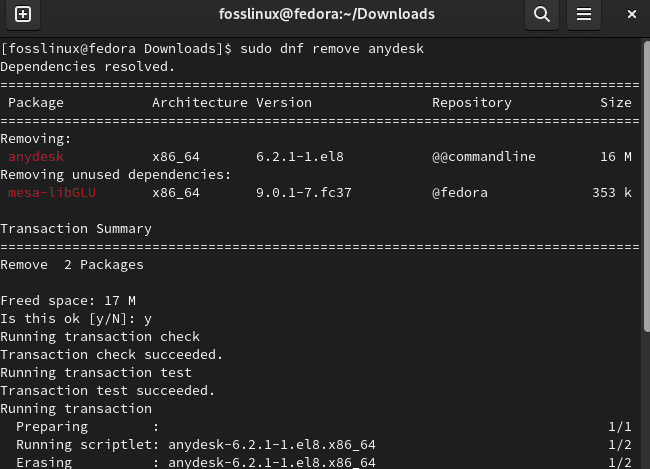Click the red 'mesa-libGLU' package name
This screenshot has width=650, height=469.
(x=52, y=193)
